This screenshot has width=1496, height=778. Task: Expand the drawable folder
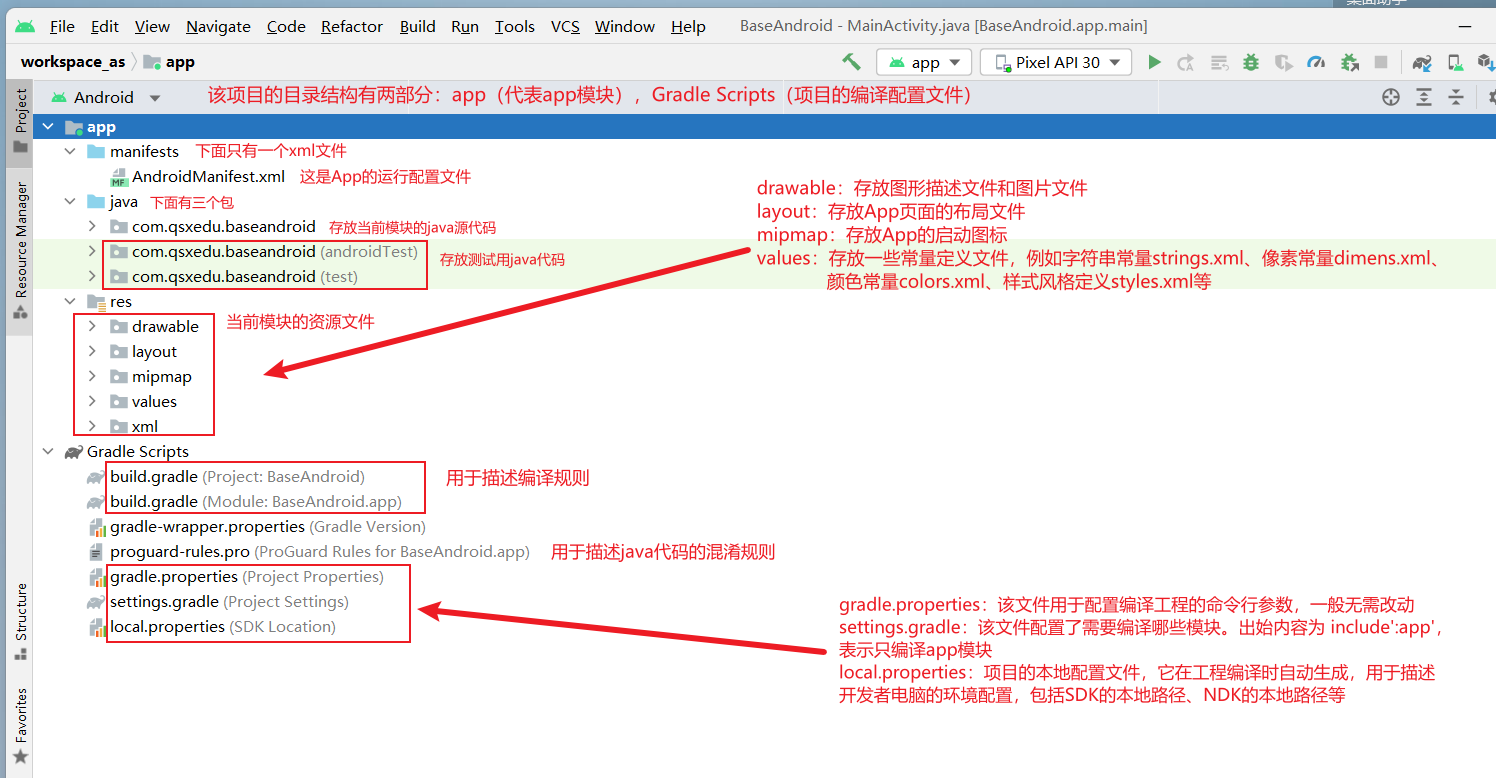92,327
